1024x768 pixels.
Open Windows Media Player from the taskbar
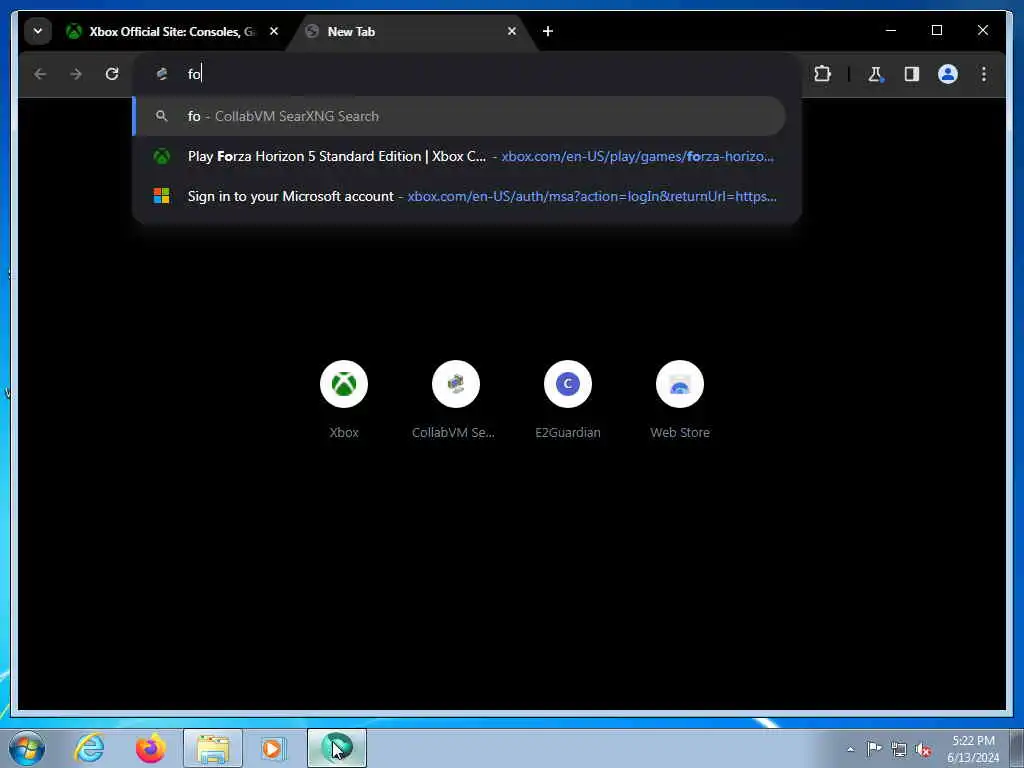[x=274, y=748]
